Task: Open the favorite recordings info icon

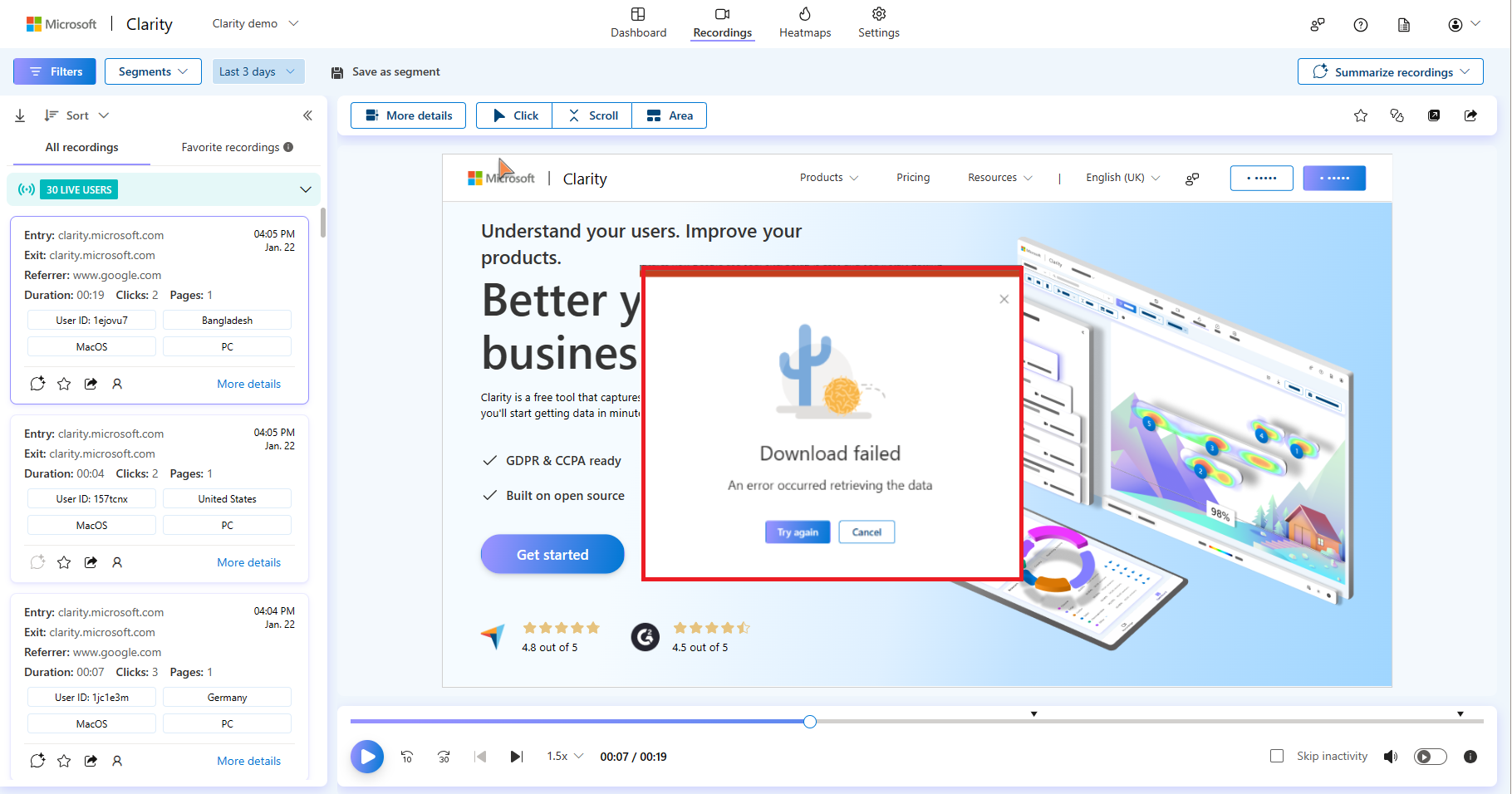Action: point(288,147)
